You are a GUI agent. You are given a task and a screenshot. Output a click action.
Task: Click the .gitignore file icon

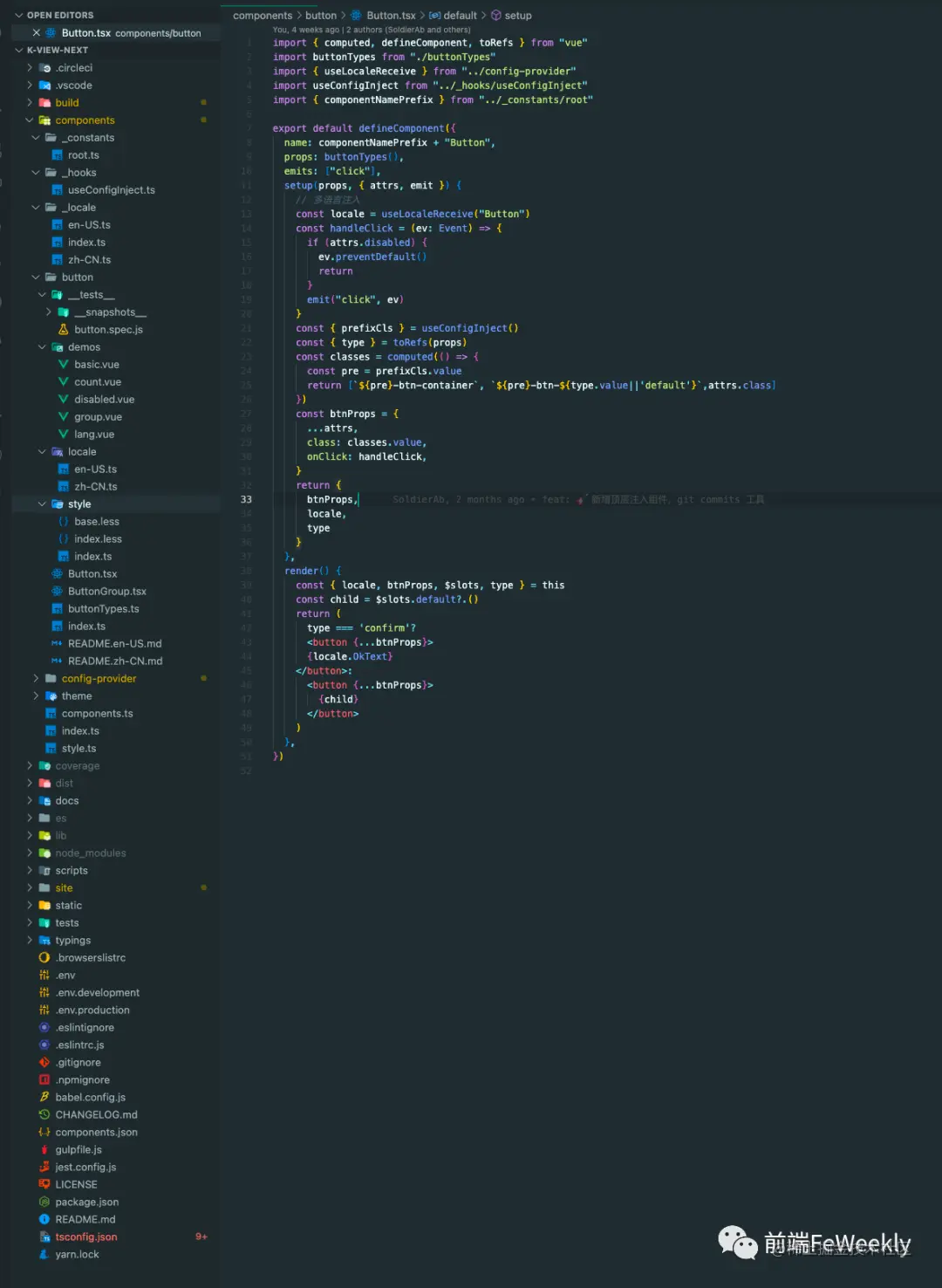(44, 1062)
